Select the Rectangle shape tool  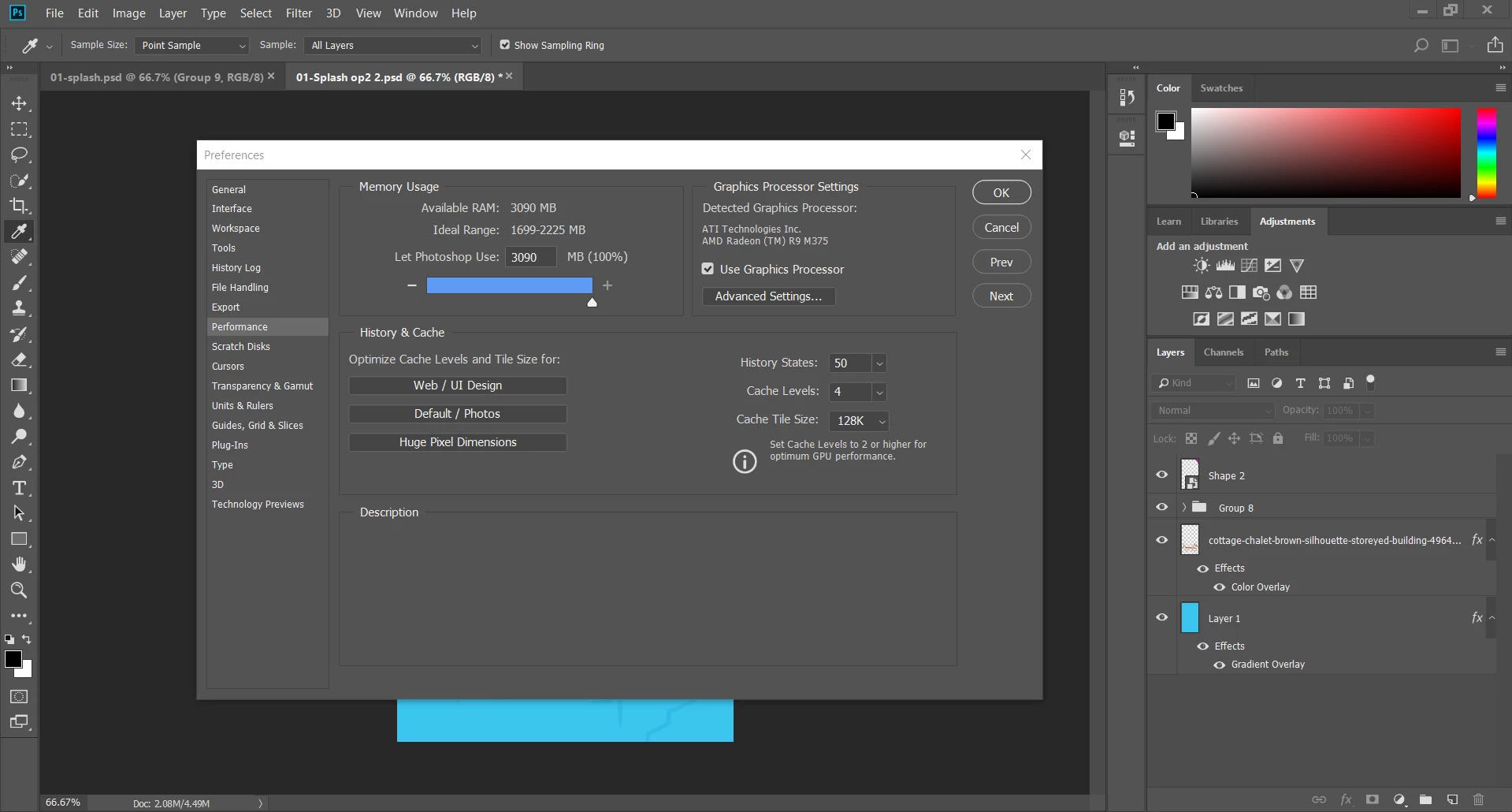tap(19, 539)
